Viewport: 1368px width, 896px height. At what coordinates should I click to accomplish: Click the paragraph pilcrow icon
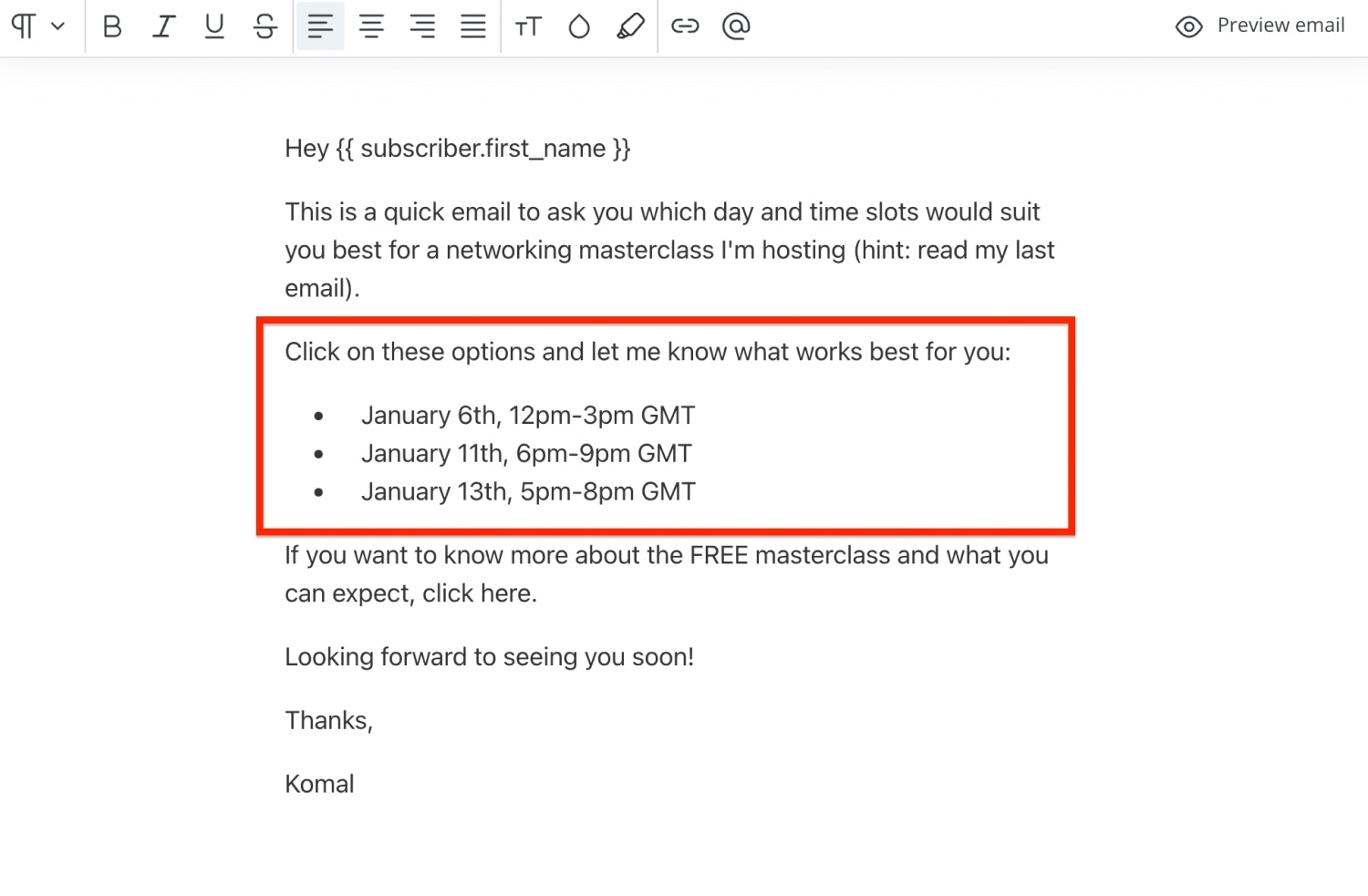click(24, 26)
